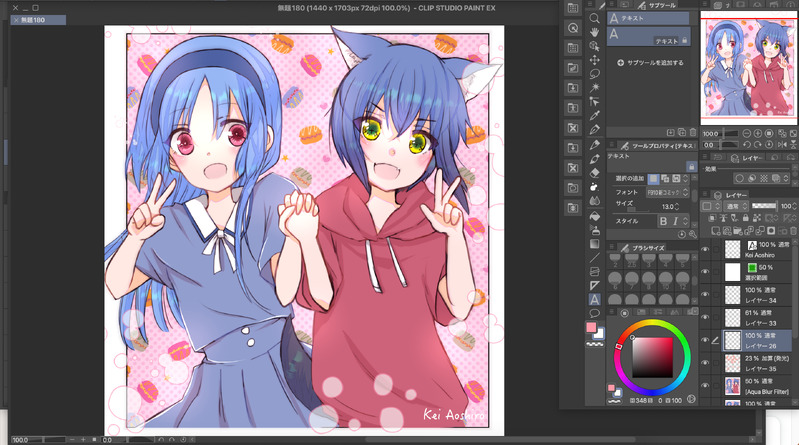
Task: Expand the スタイル style options arrow
Action: (685, 221)
